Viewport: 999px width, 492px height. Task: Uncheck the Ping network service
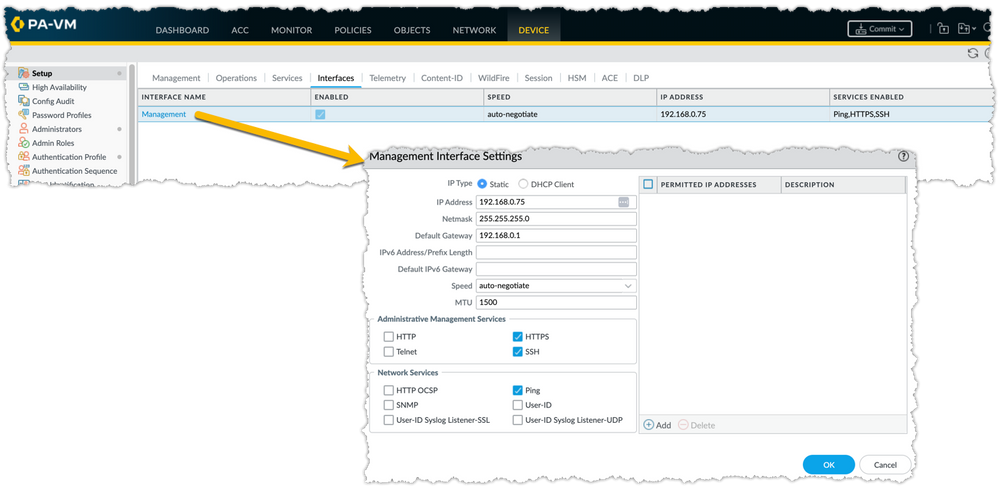point(518,390)
